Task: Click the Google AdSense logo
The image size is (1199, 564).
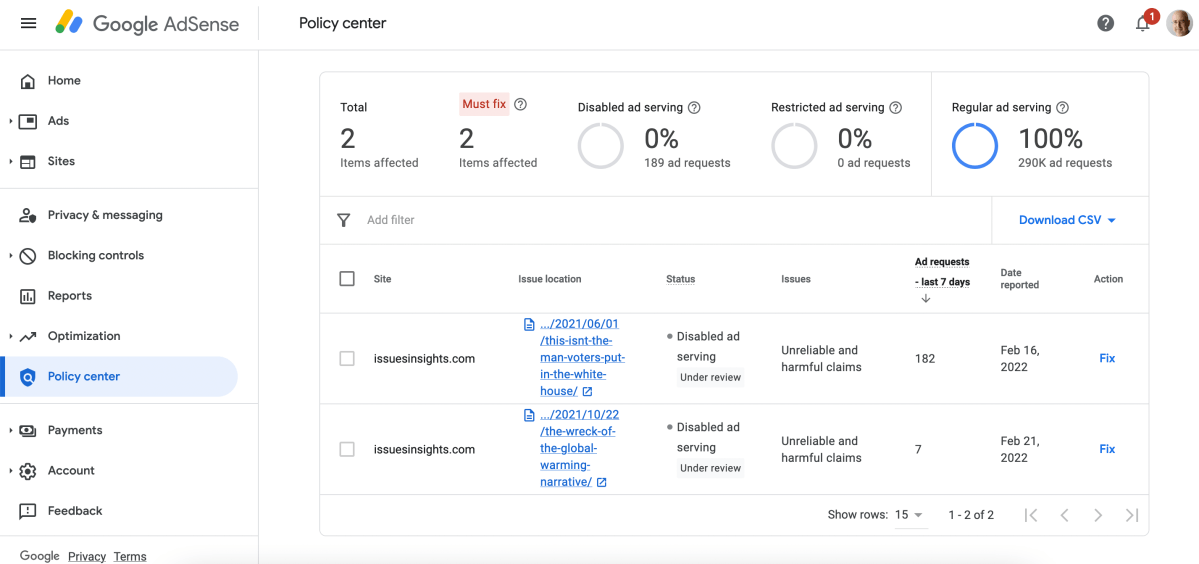Action: pyautogui.click(x=147, y=24)
